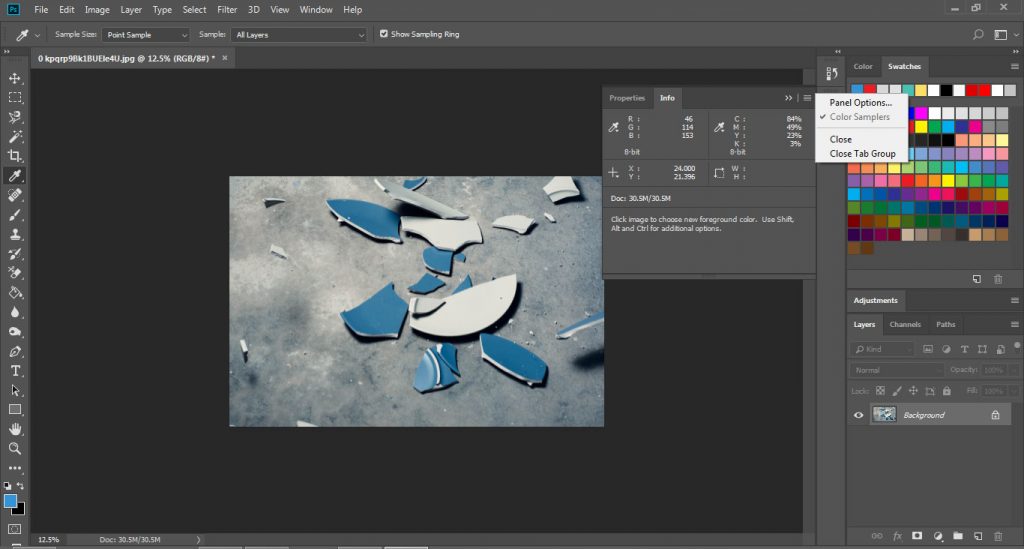Select the Pen tool
The height and width of the screenshot is (549, 1024).
click(15, 351)
